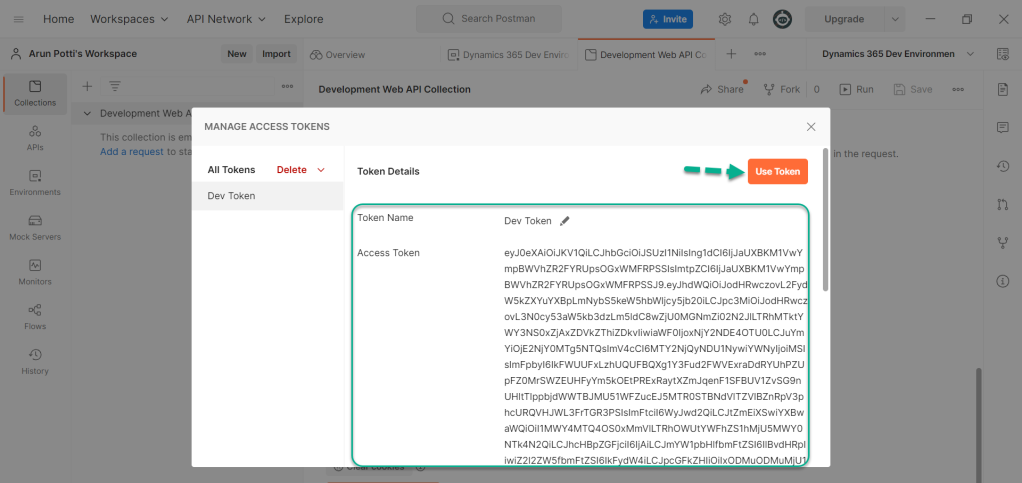Open environment quick look icon
Screen dimensions: 1022x483
(1003, 54)
